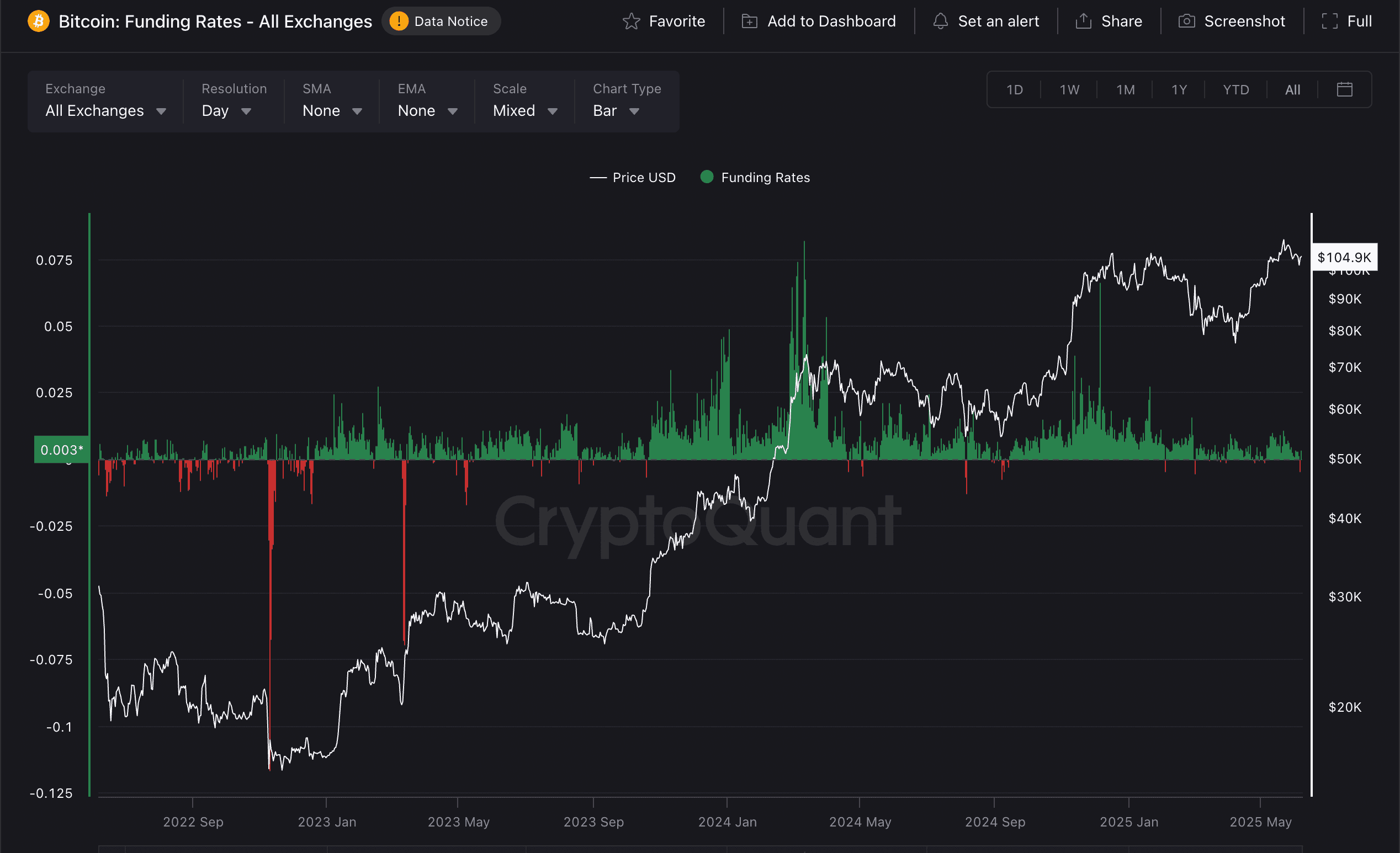
Task: Open the Scale dropdown set to Mixed
Action: tap(525, 102)
